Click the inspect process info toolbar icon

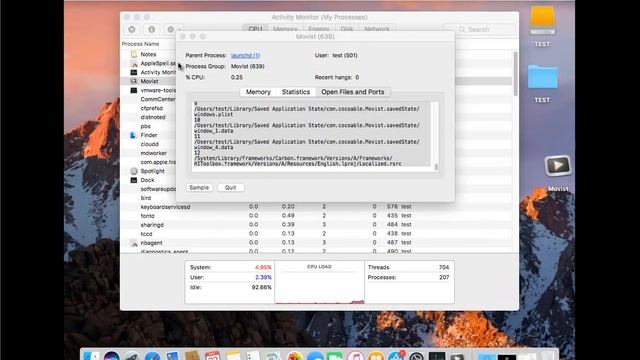point(151,29)
